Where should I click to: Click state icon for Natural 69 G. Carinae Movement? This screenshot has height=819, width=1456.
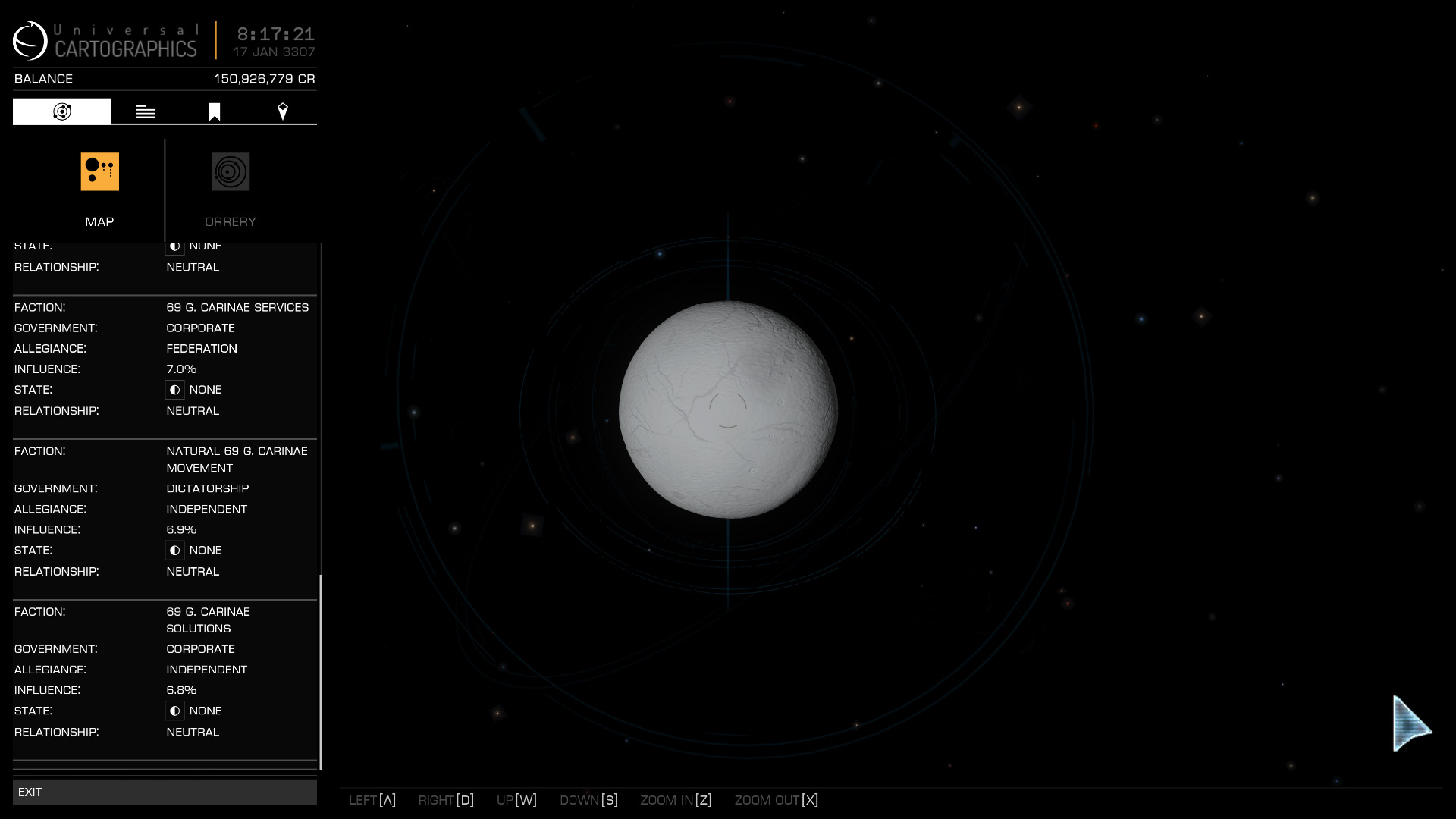point(175,551)
